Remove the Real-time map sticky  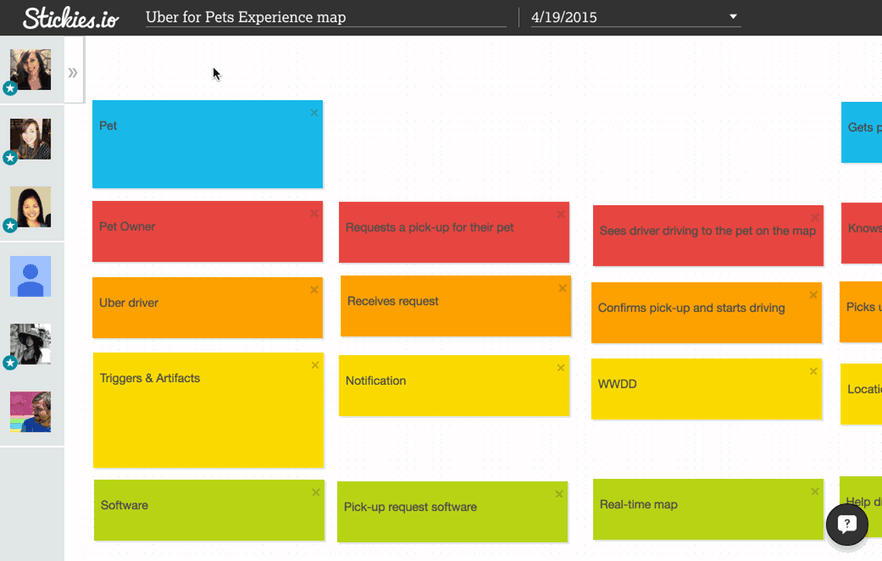815,492
